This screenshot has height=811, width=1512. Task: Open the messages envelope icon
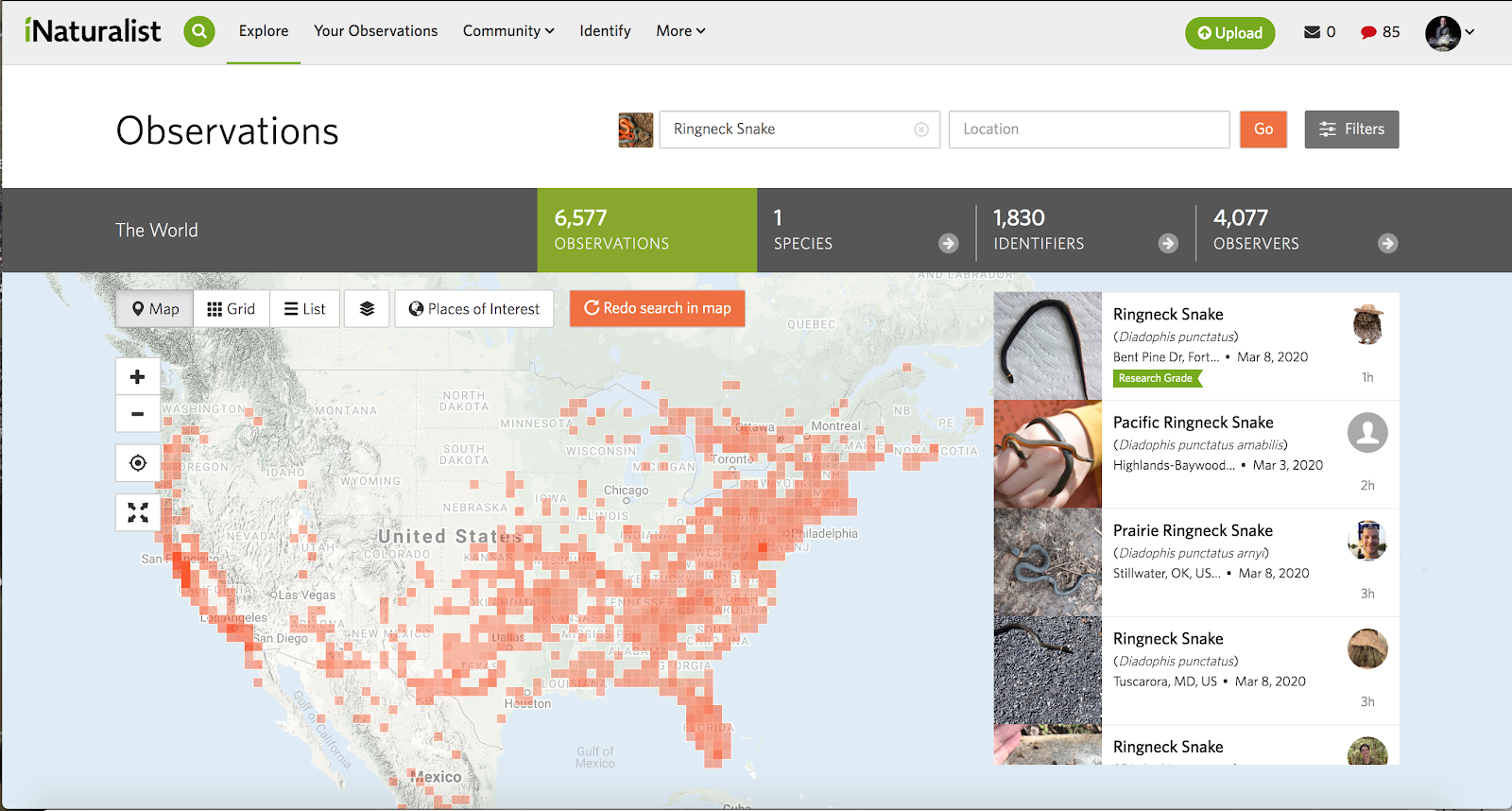[1312, 32]
